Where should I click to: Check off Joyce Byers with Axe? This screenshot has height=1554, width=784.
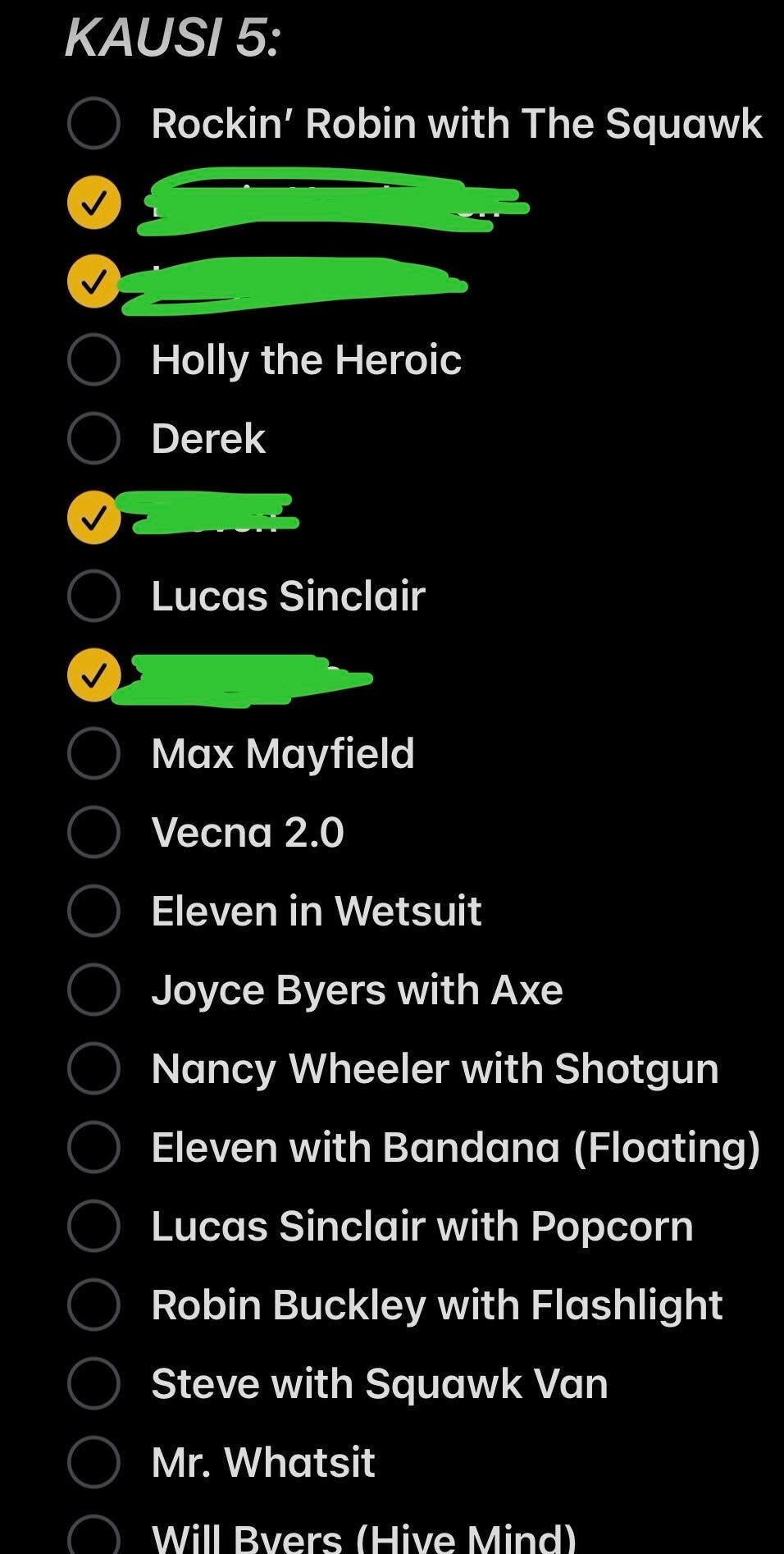pyautogui.click(x=93, y=990)
